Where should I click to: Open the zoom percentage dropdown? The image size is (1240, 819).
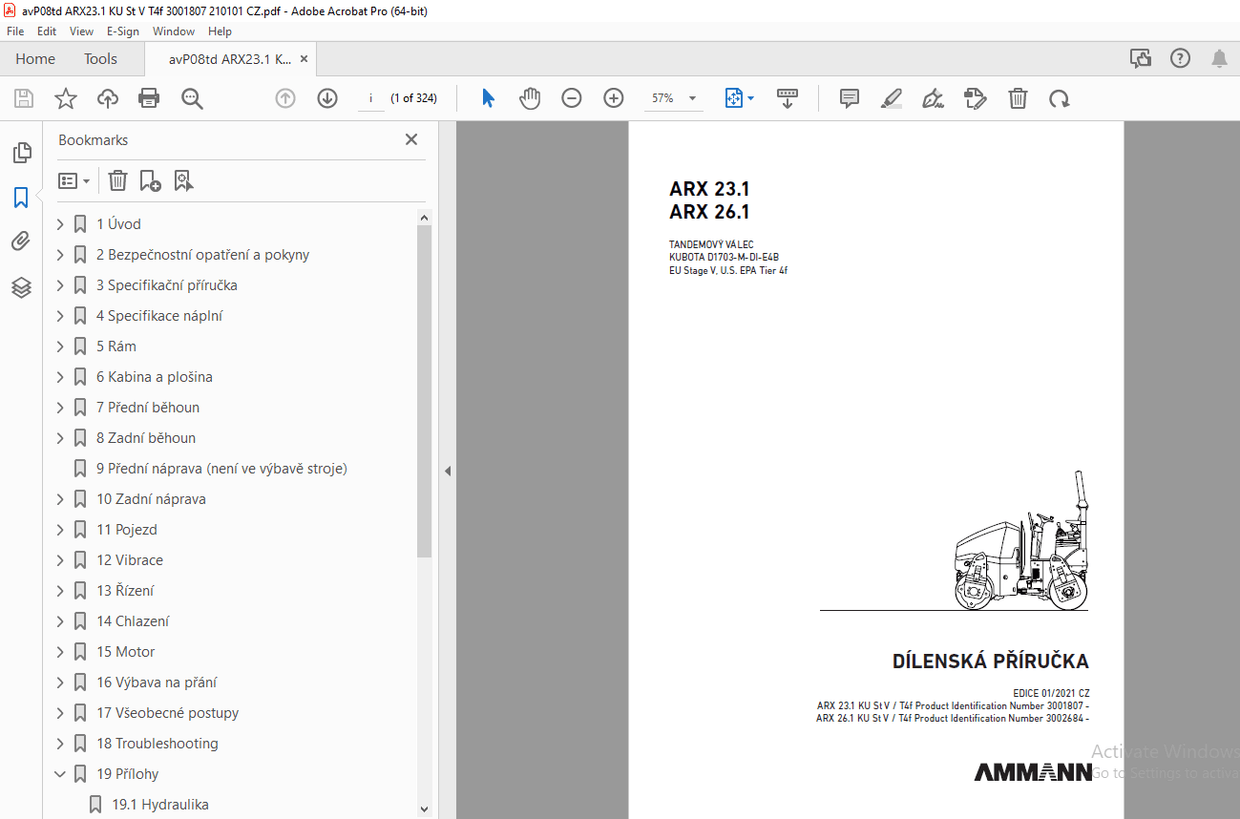point(691,98)
